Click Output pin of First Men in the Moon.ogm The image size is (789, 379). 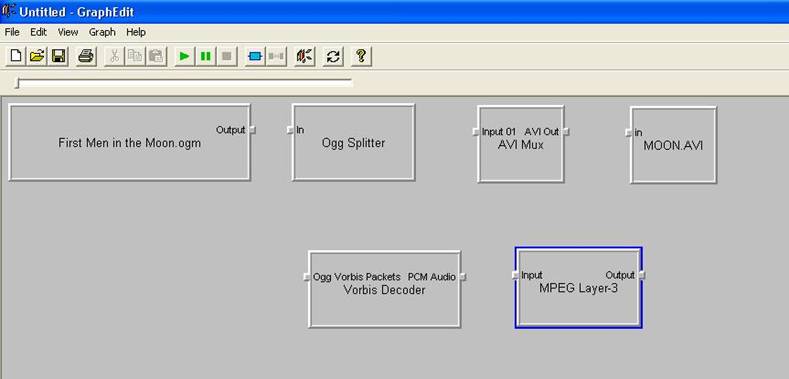pos(253,130)
